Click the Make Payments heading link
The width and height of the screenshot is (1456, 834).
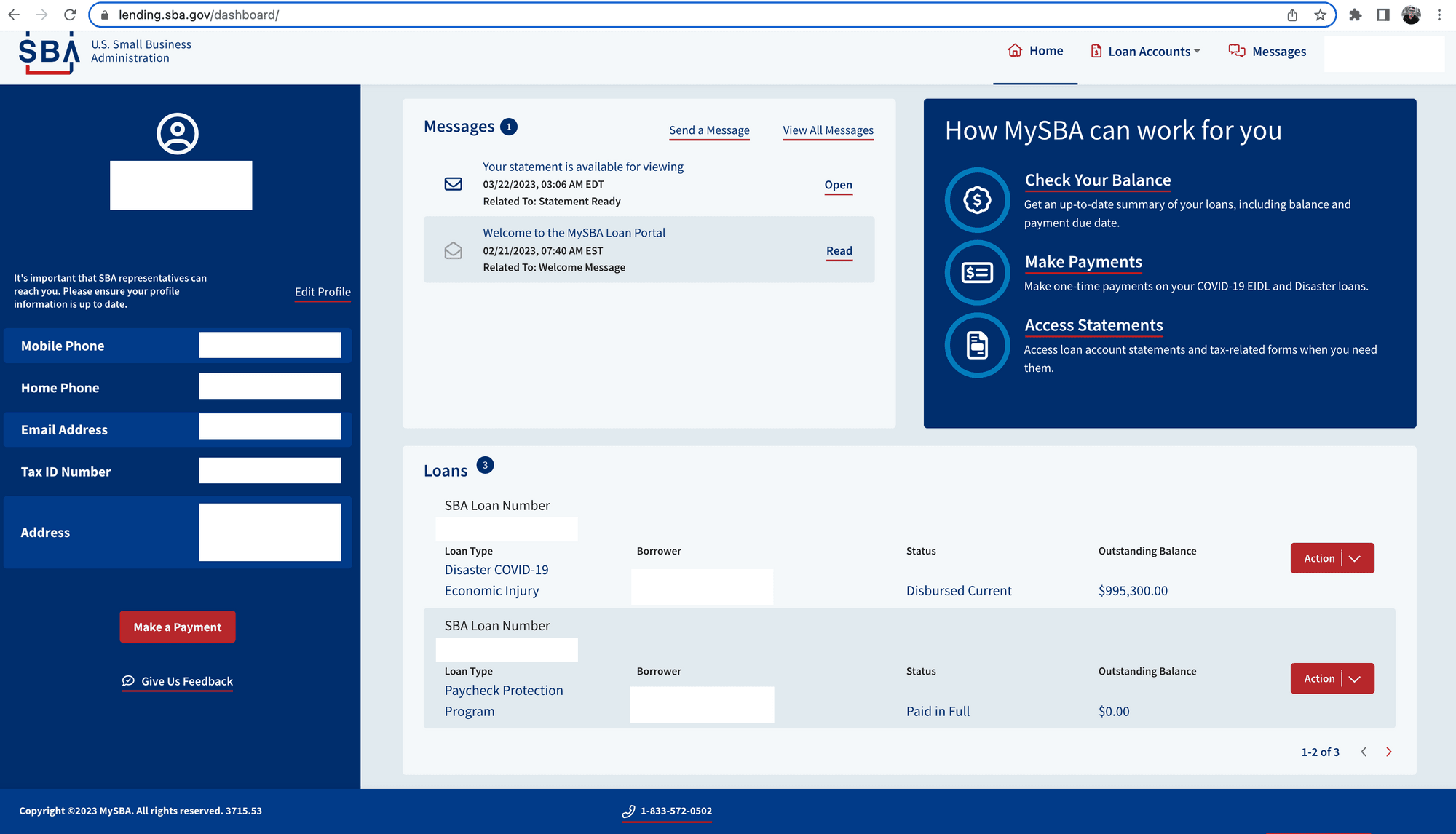[1083, 261]
